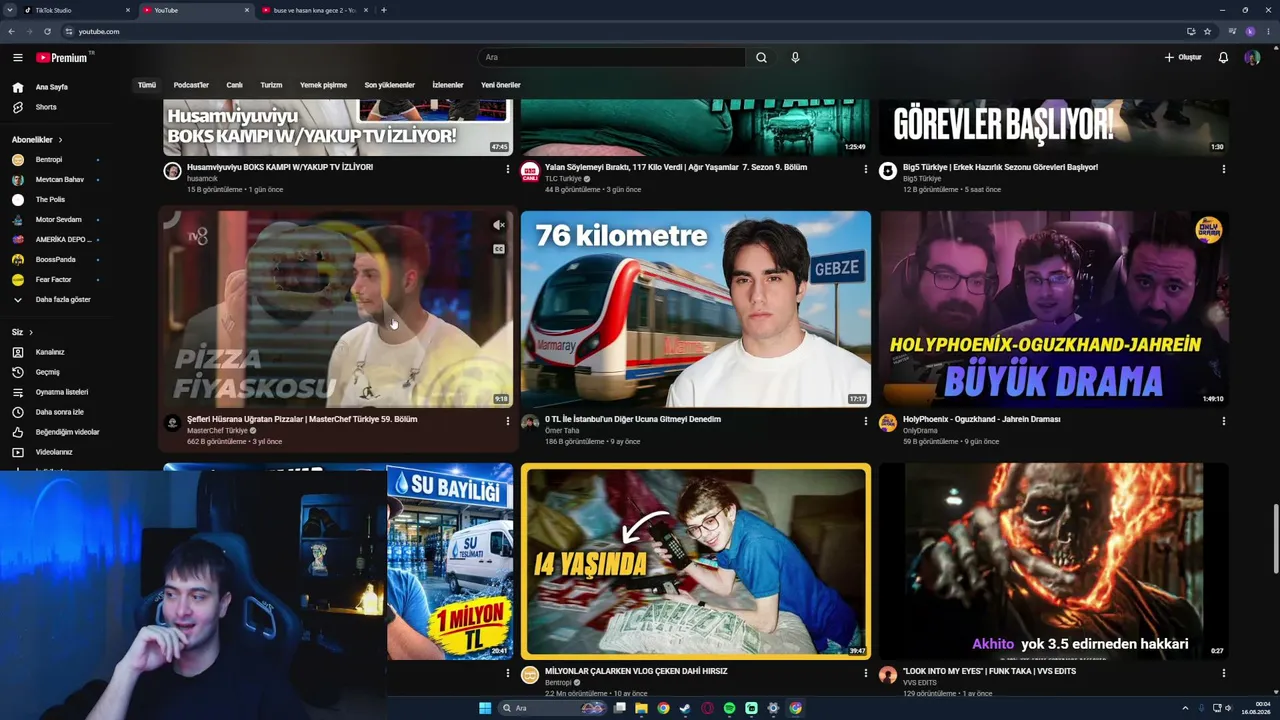Open the Windows Start menu
The width and height of the screenshot is (1280, 720).
pos(485,708)
